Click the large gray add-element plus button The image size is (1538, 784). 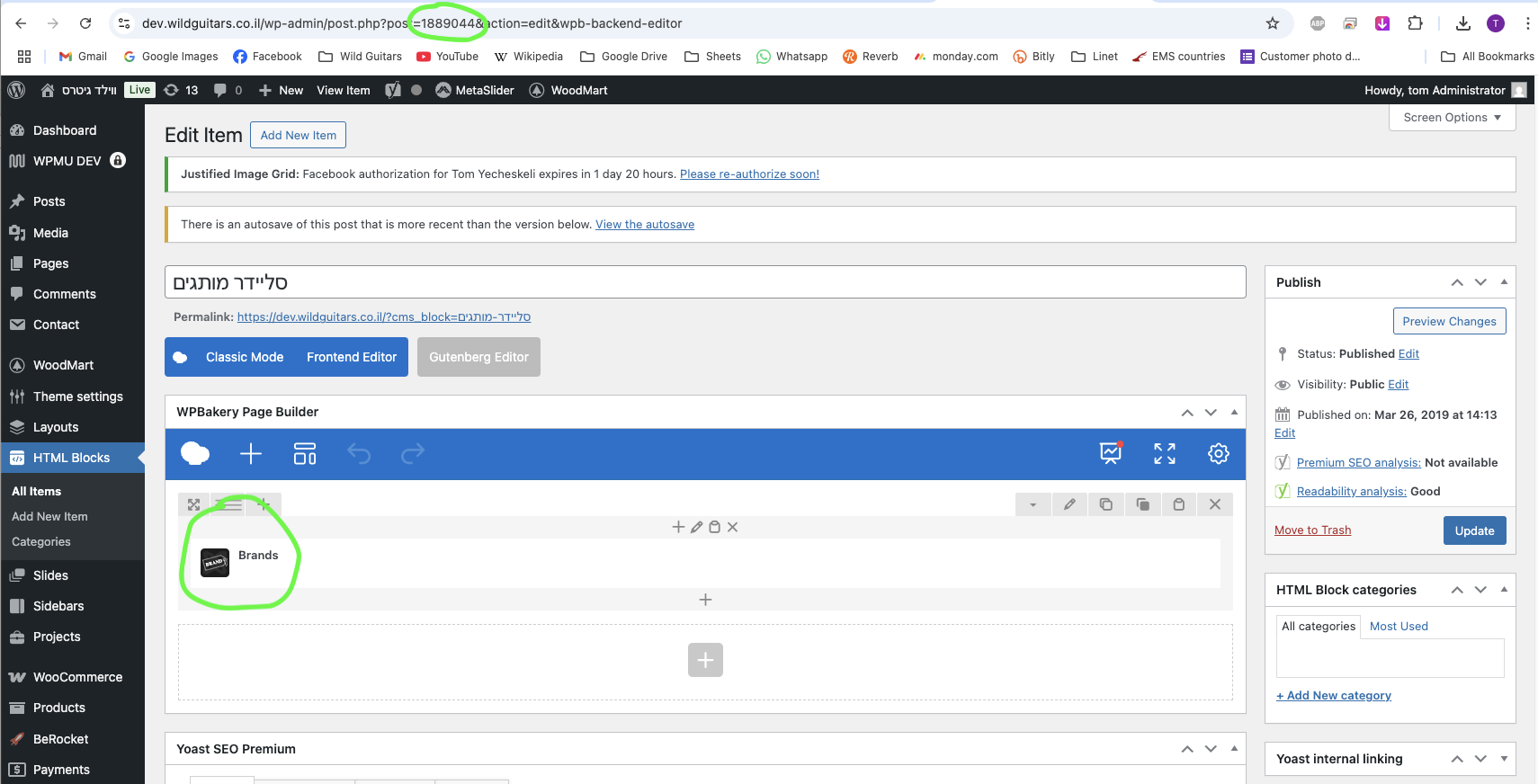click(x=705, y=660)
